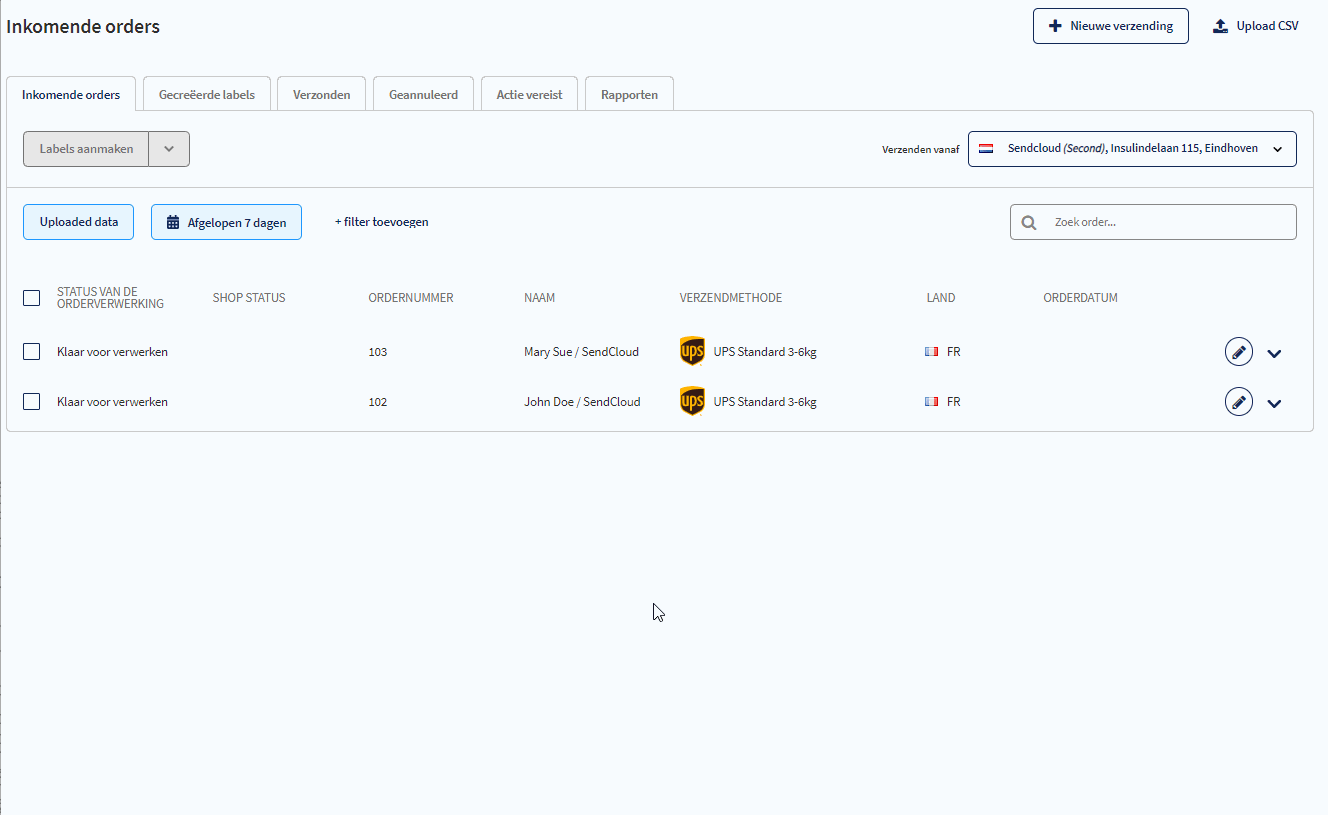
Task: Open the Verzonden tab
Action: [x=321, y=95]
